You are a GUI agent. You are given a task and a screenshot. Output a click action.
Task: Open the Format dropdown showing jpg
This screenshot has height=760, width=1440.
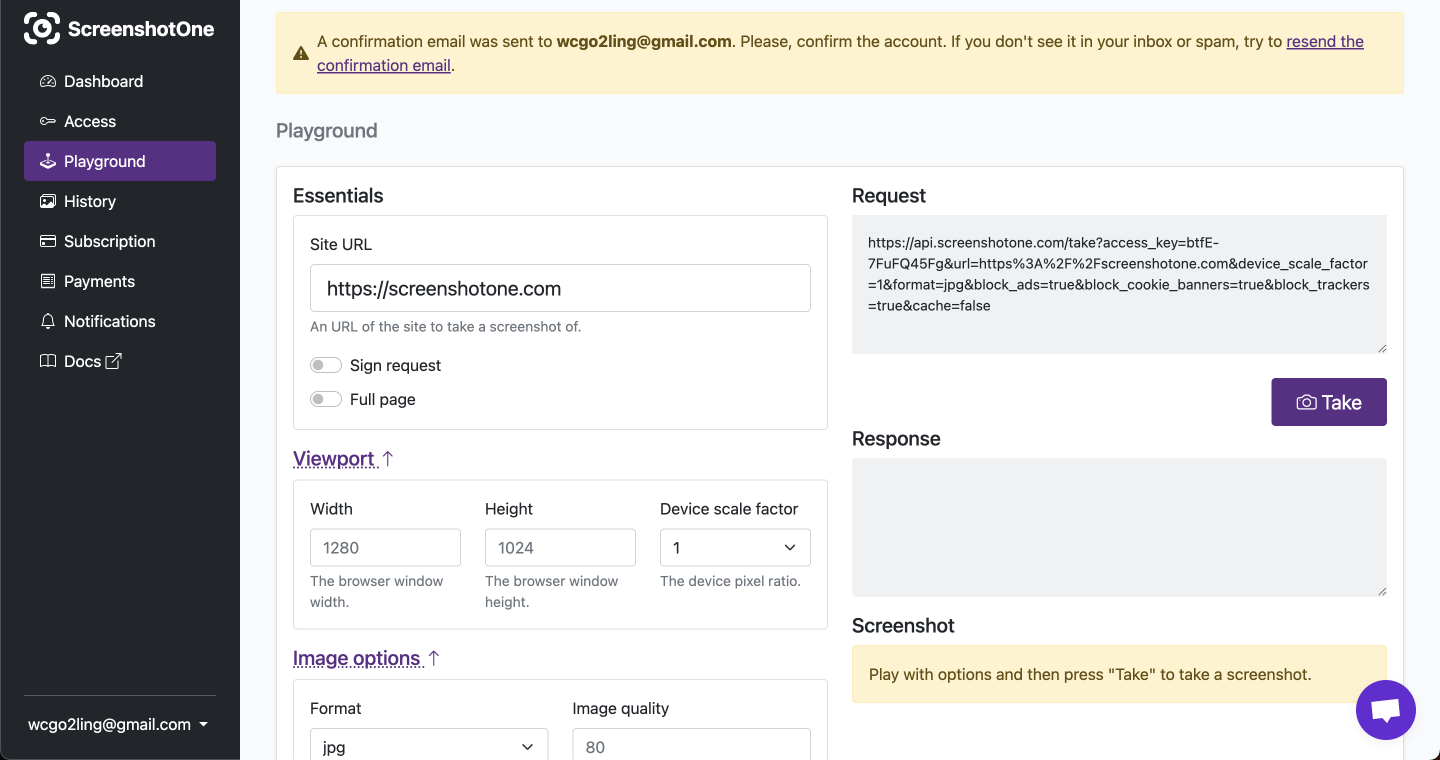click(x=429, y=747)
